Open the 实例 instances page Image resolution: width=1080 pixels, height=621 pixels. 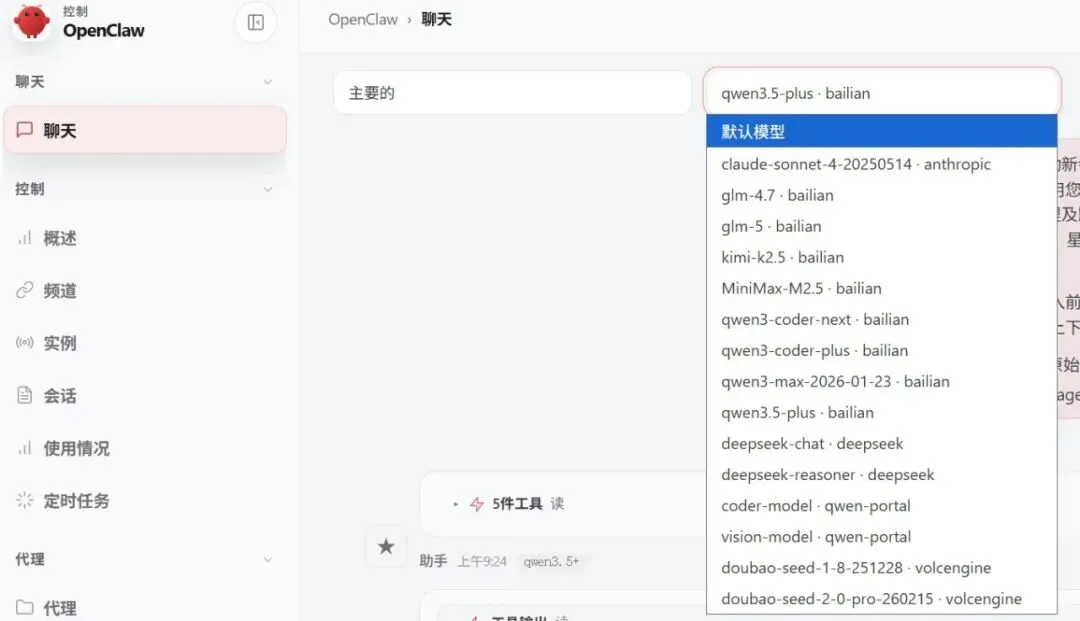click(x=145, y=343)
